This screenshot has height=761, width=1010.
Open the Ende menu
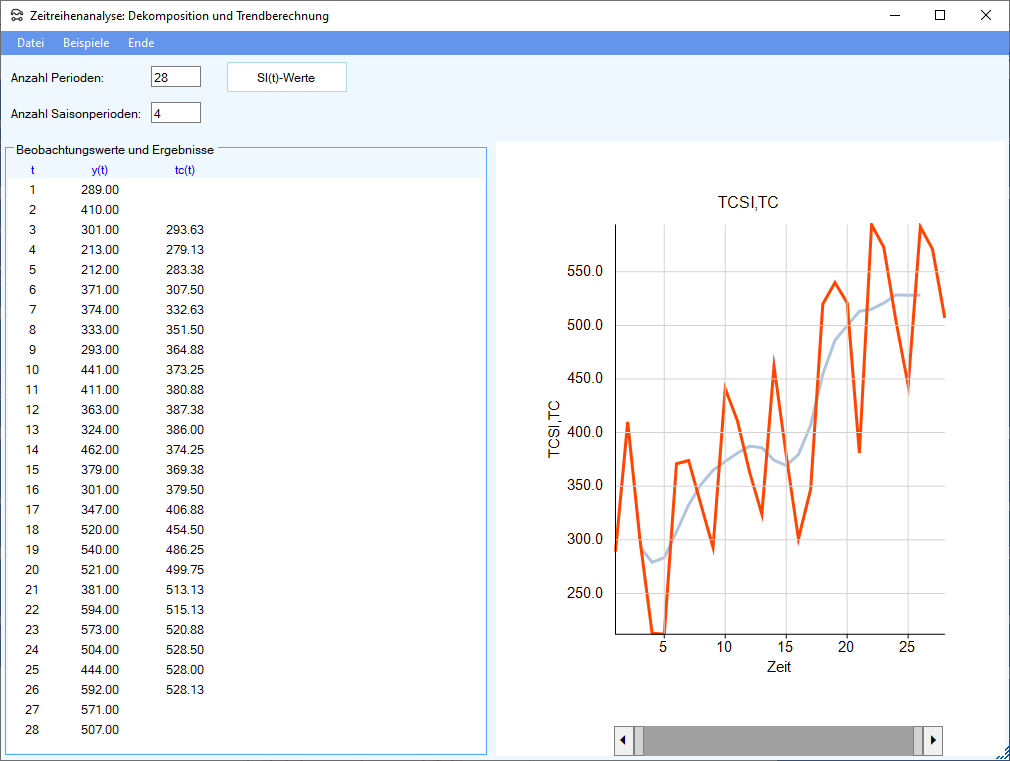(141, 43)
